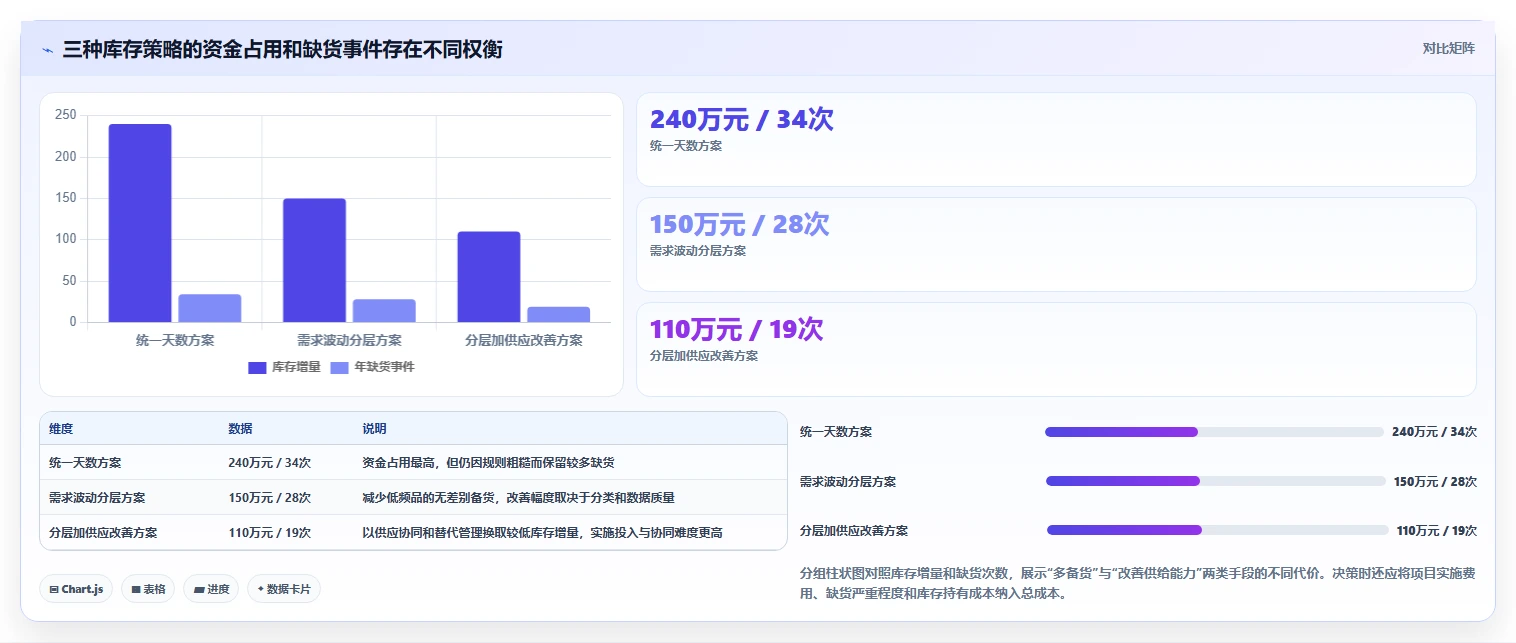This screenshot has height=643, width=1516.
Task: Click the 240 inventory bar for 统一天数方案
Action: tap(140, 223)
